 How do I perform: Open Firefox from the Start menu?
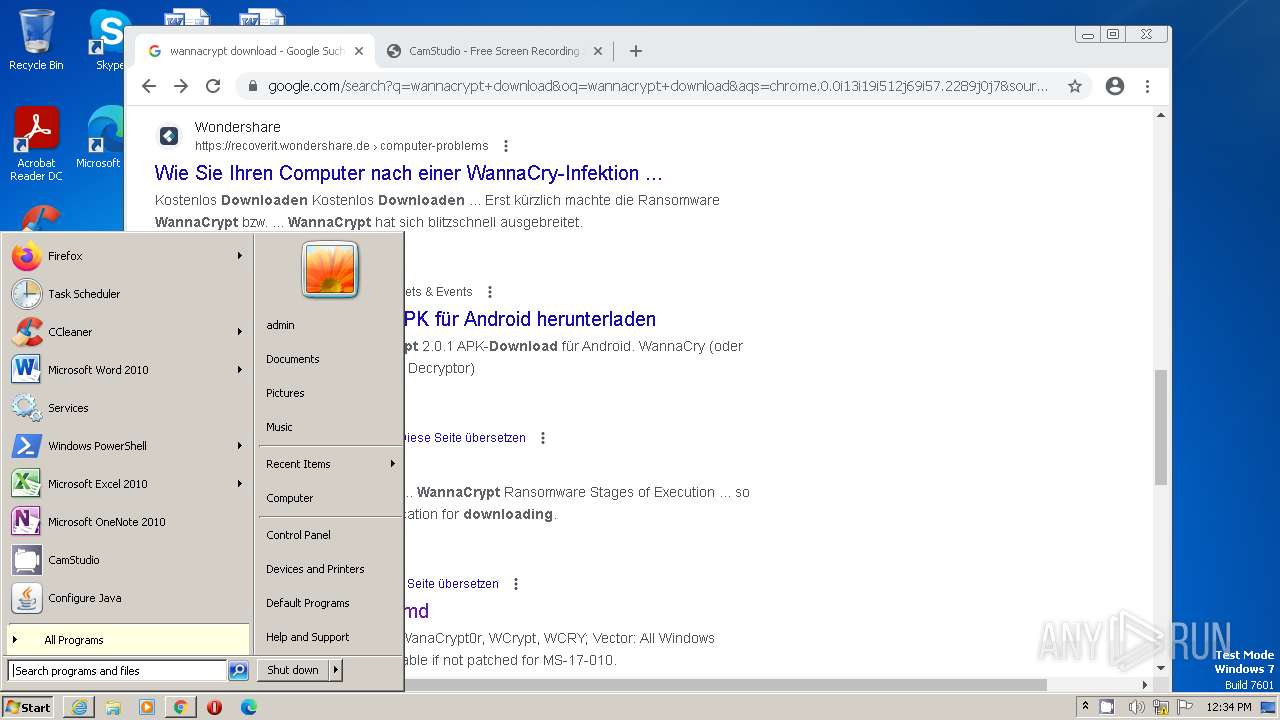coord(128,256)
